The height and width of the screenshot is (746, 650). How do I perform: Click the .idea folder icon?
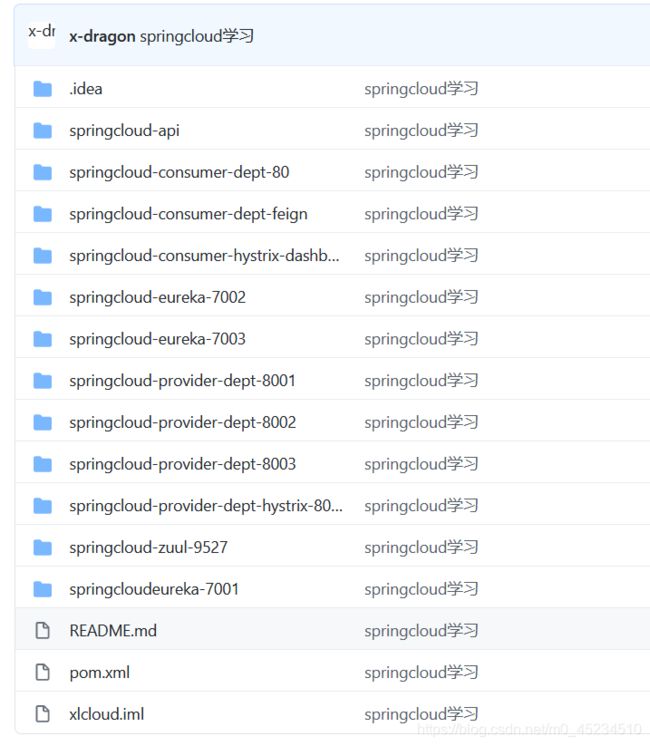43,89
